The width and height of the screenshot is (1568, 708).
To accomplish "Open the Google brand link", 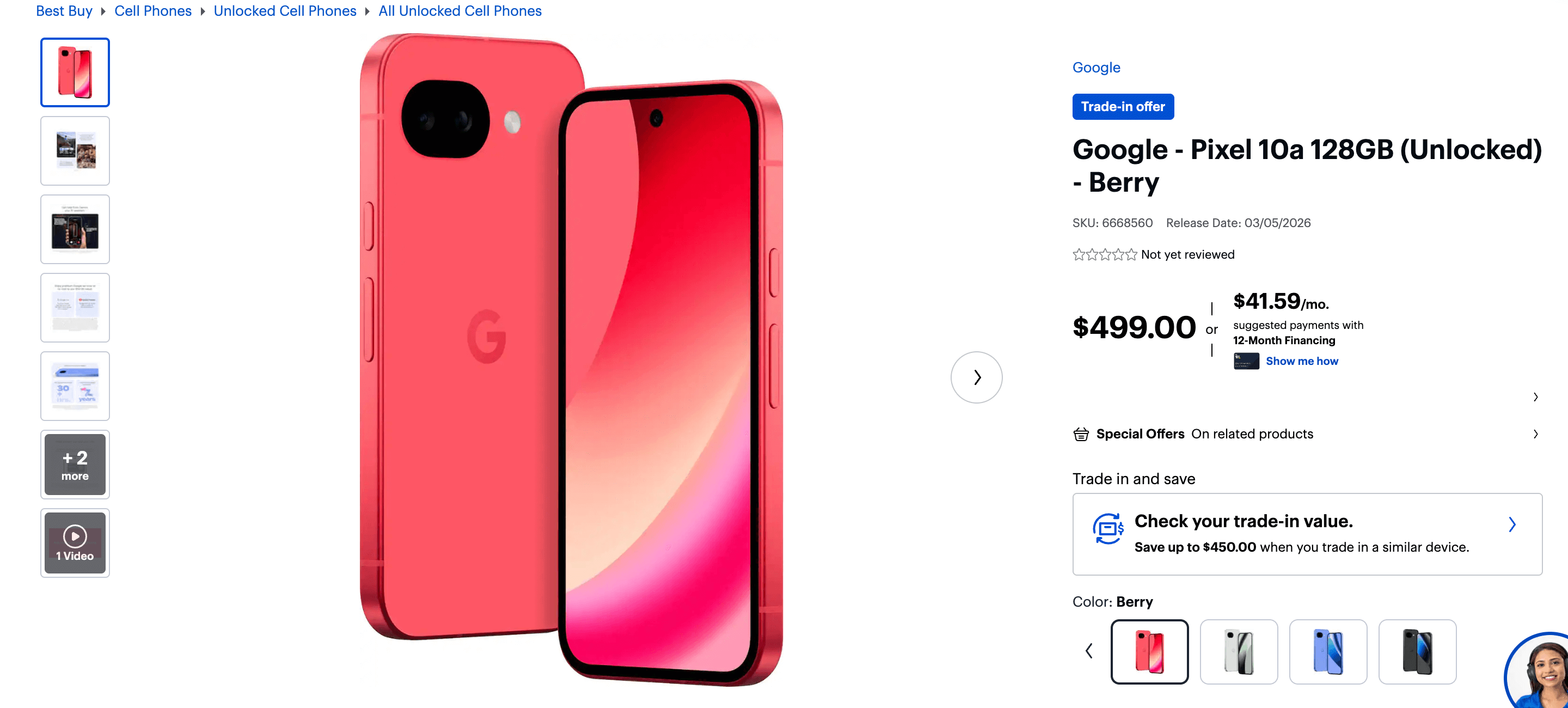I will 1095,68.
